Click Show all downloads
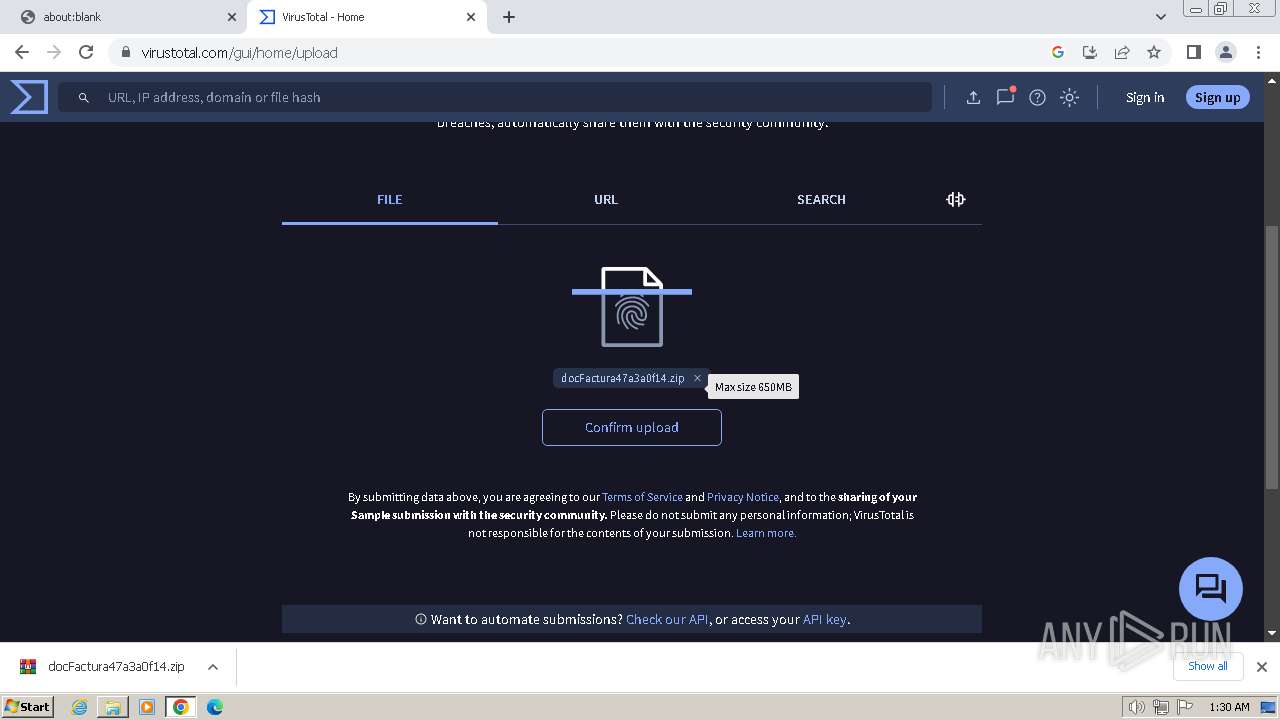 point(1208,666)
